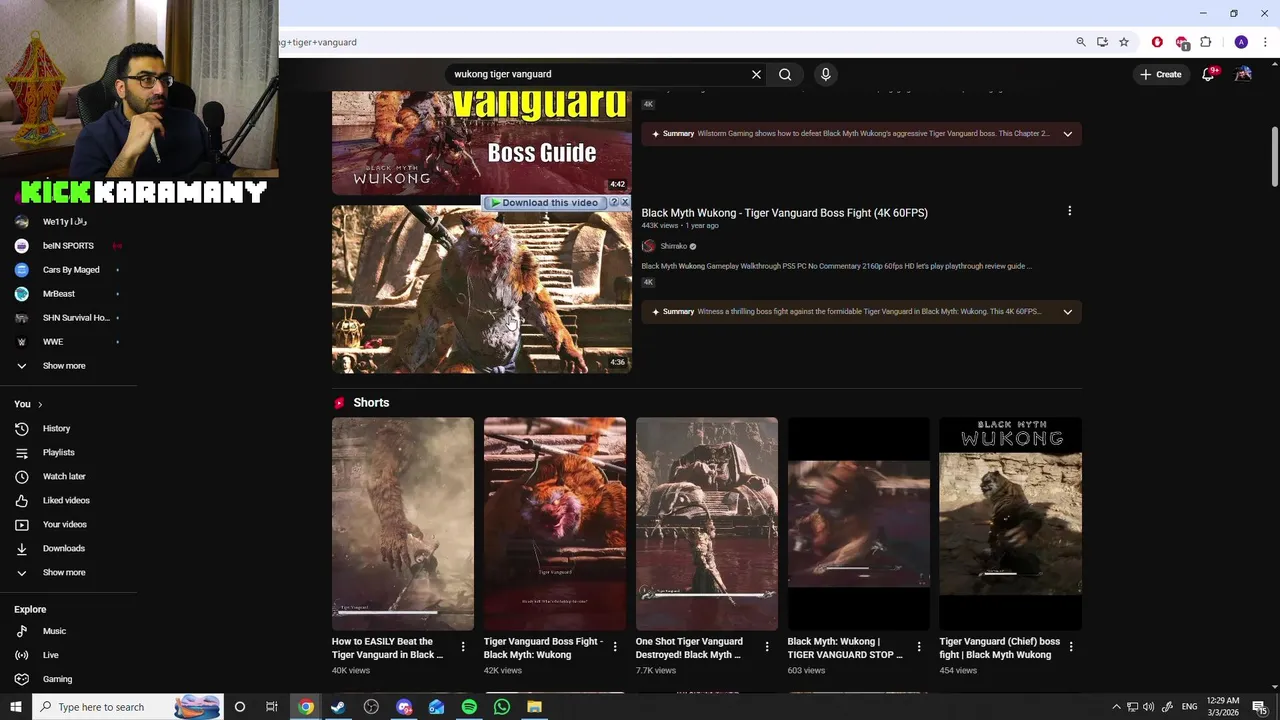Open the YouTube account avatar menu
1280x720 pixels.
click(x=1243, y=74)
